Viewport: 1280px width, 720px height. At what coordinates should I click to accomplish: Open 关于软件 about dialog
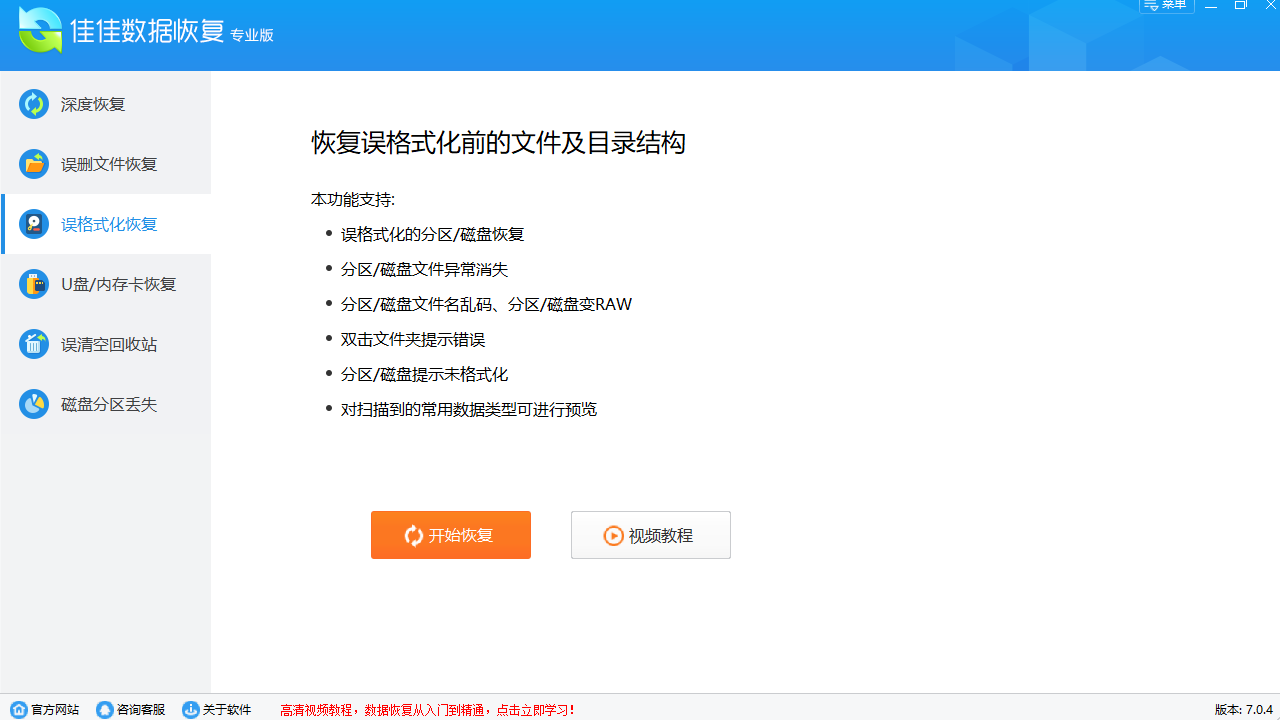(217, 710)
